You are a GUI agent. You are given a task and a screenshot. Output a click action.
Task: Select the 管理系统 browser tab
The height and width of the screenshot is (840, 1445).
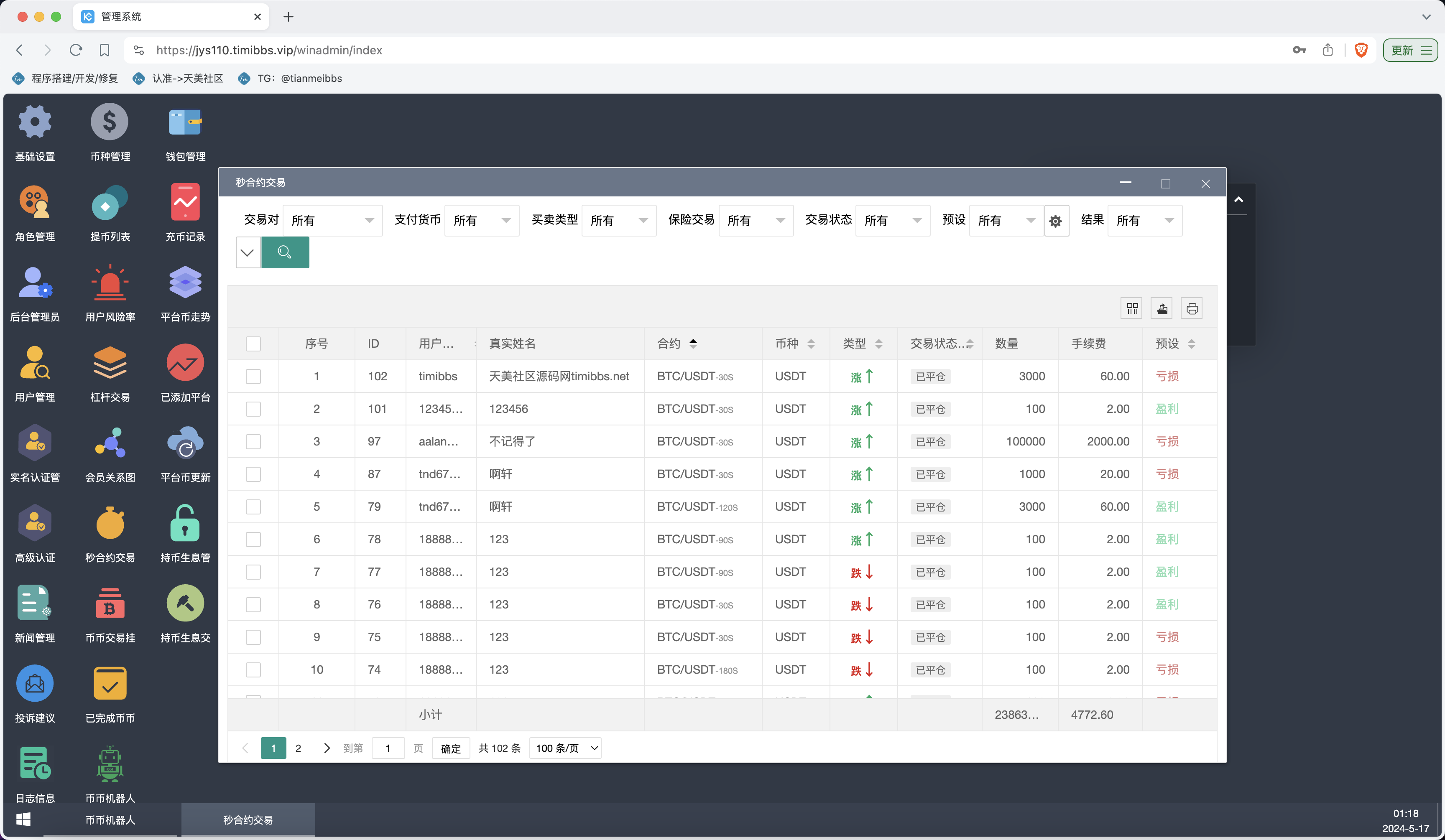click(171, 17)
